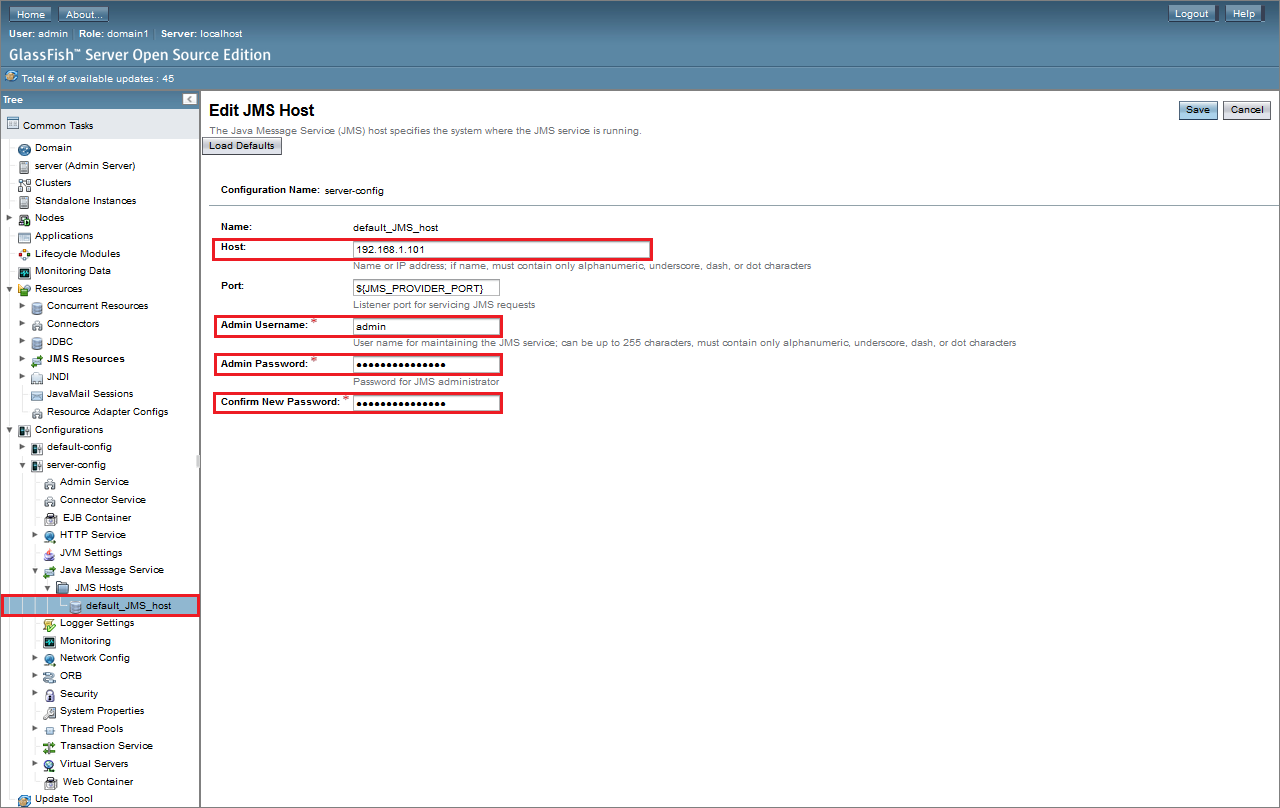Click the Standalone Instances icon

[25, 201]
